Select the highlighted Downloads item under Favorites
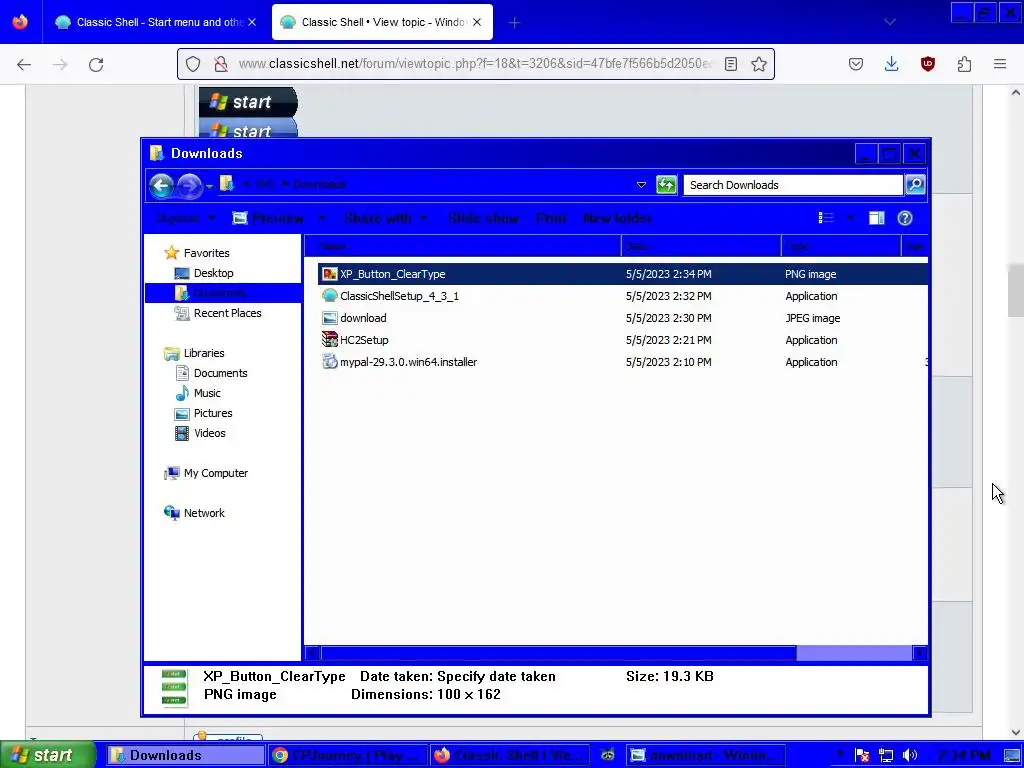This screenshot has height=768, width=1024. 222,293
